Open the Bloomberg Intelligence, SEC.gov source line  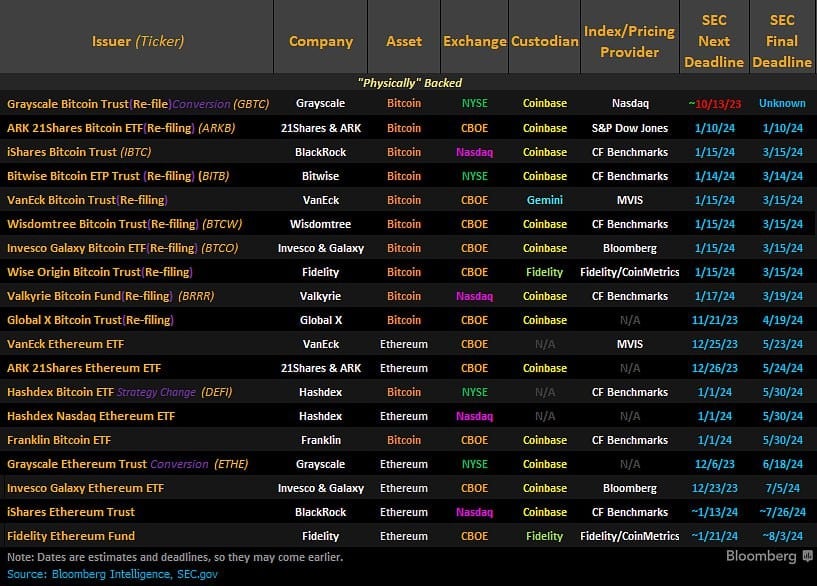click(112, 574)
